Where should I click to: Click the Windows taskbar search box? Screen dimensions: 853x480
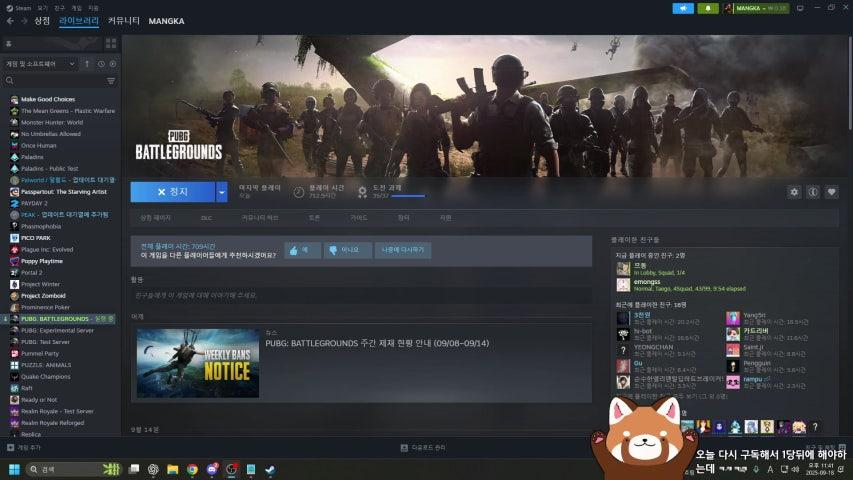[73, 469]
